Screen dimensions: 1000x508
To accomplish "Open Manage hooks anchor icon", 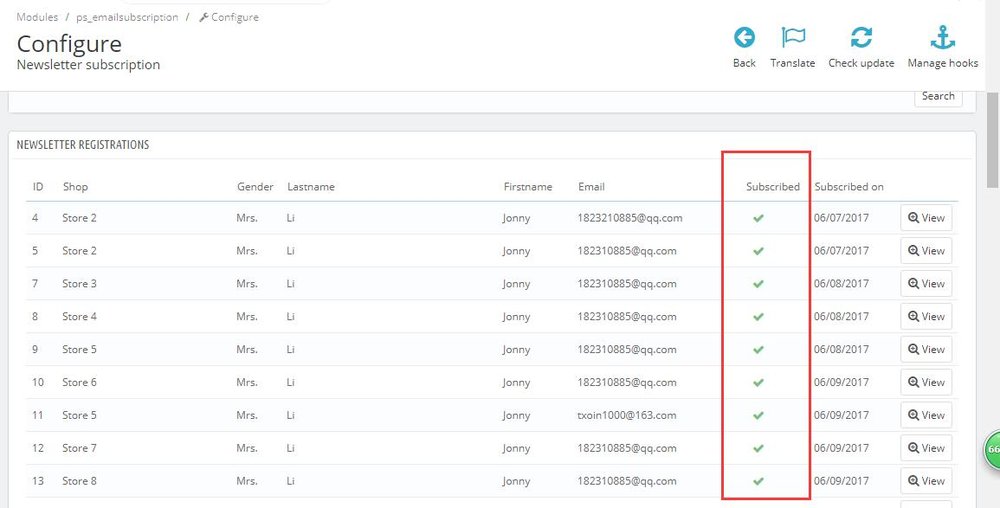I will point(943,38).
